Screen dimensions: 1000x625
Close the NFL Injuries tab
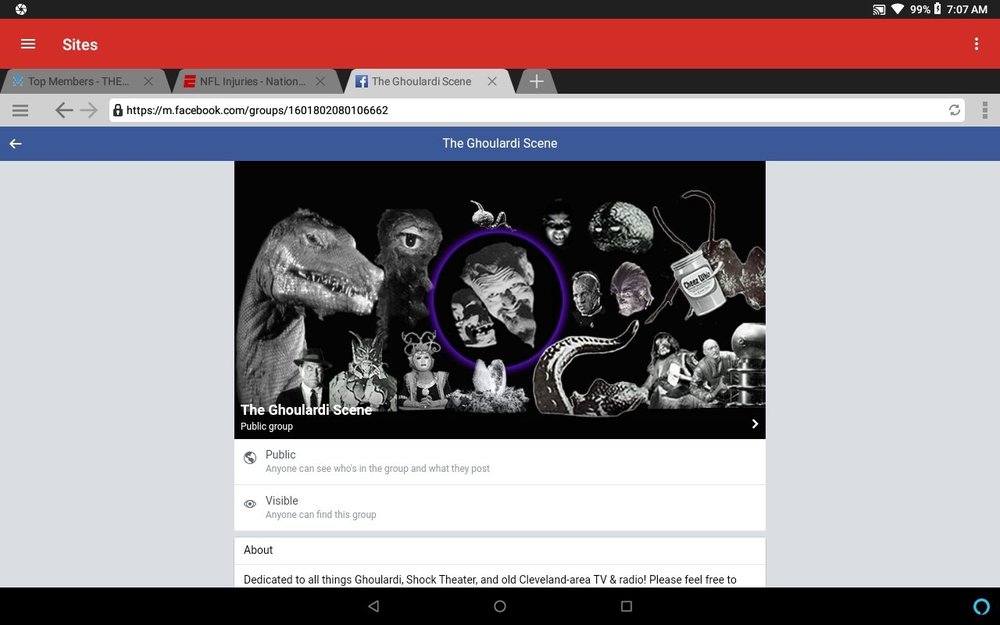click(320, 82)
